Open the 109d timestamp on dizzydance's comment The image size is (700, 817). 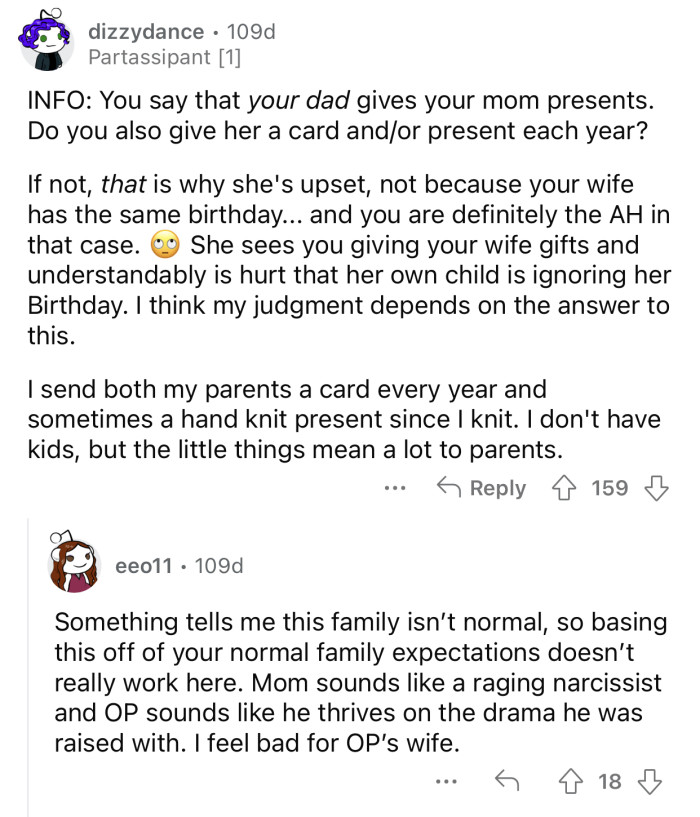point(251,32)
